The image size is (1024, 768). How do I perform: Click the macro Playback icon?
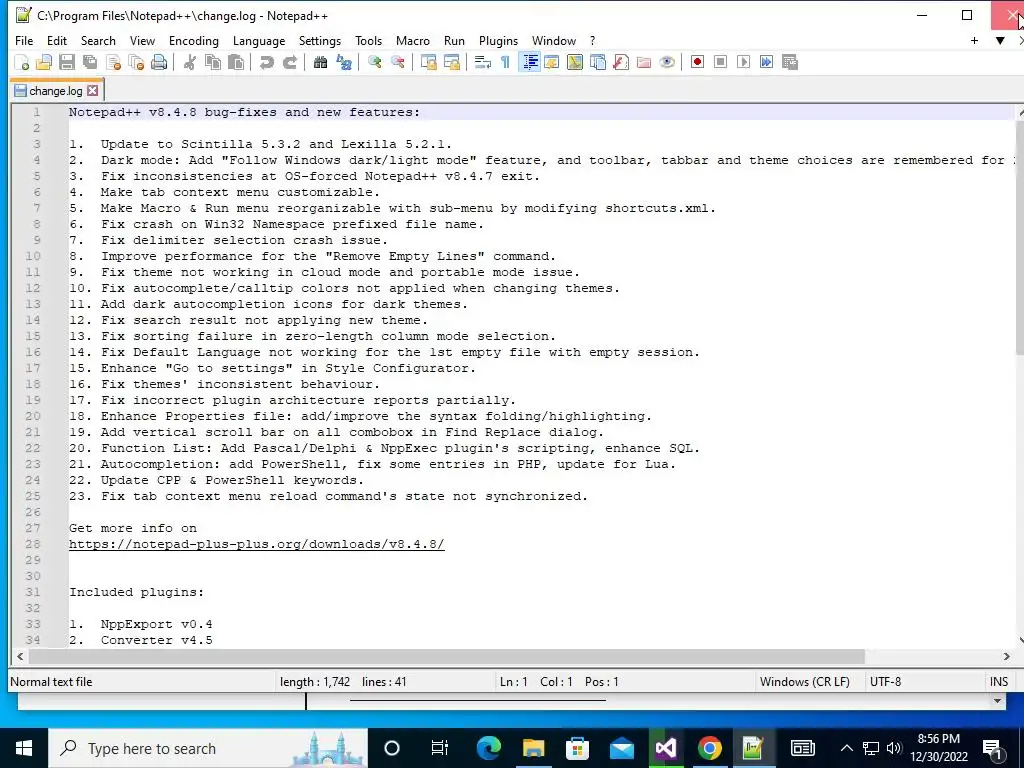(x=743, y=63)
